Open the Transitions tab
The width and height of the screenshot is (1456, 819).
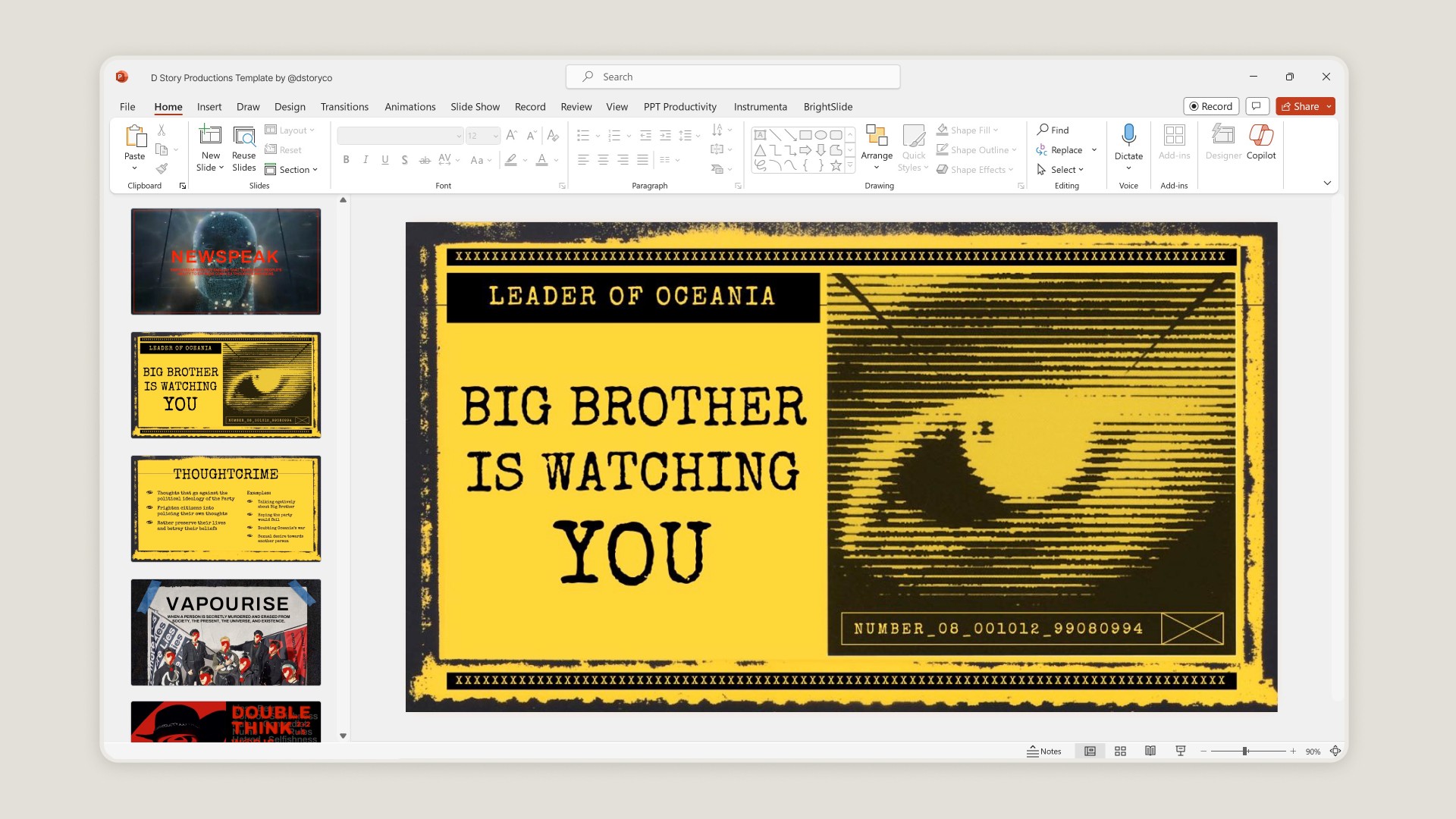point(344,107)
